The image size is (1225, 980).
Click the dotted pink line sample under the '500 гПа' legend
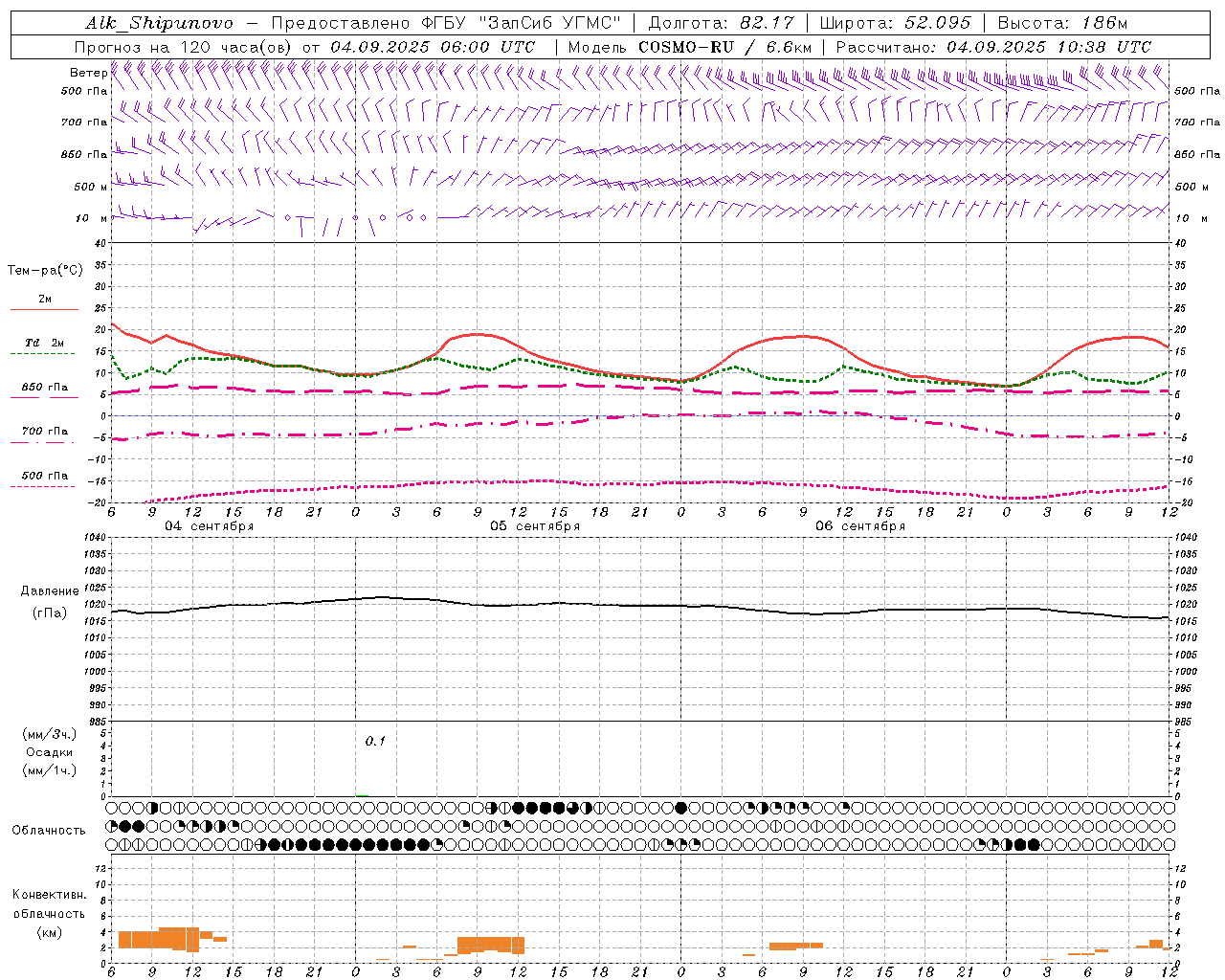point(42,486)
